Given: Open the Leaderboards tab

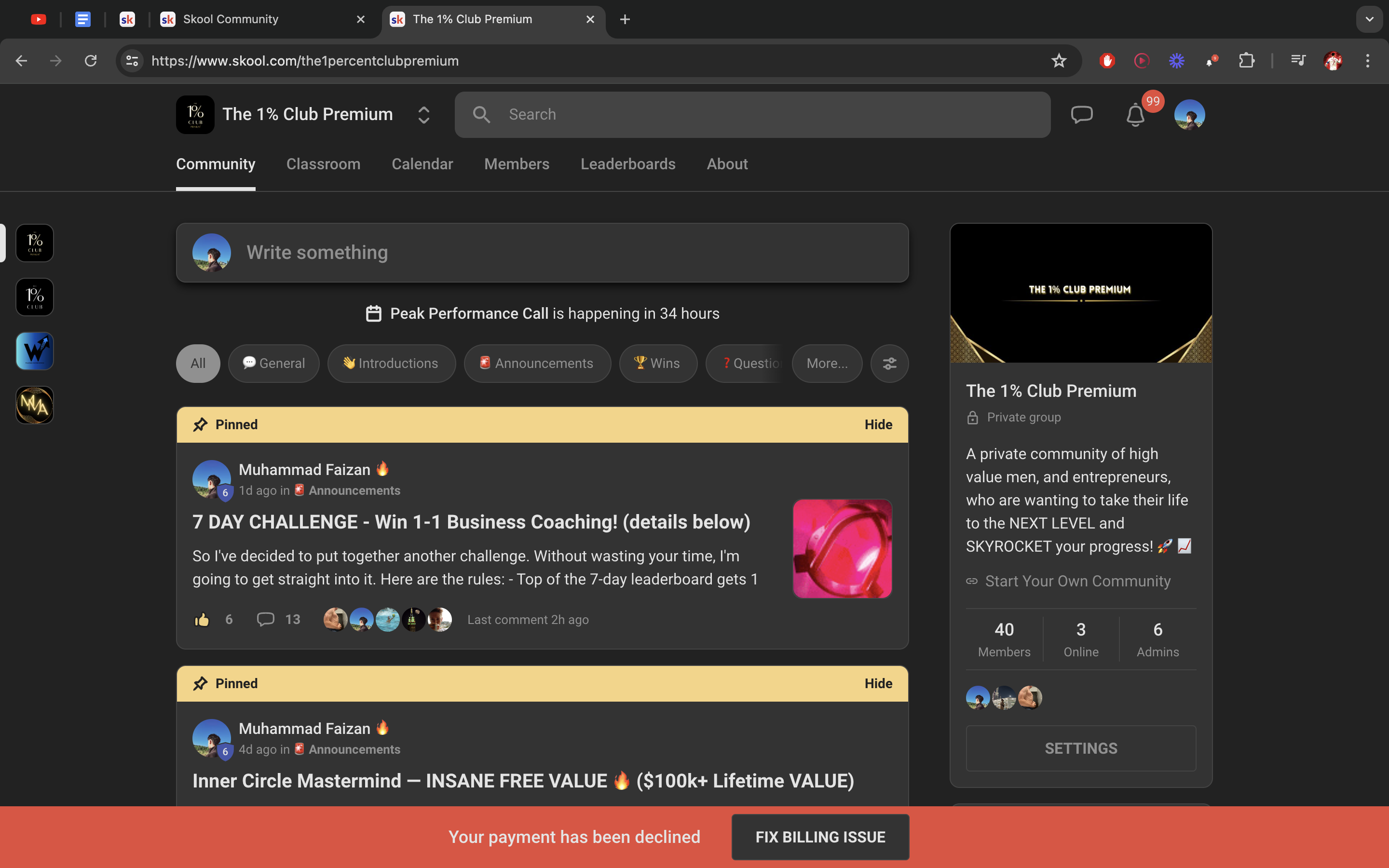Looking at the screenshot, I should coord(628,164).
